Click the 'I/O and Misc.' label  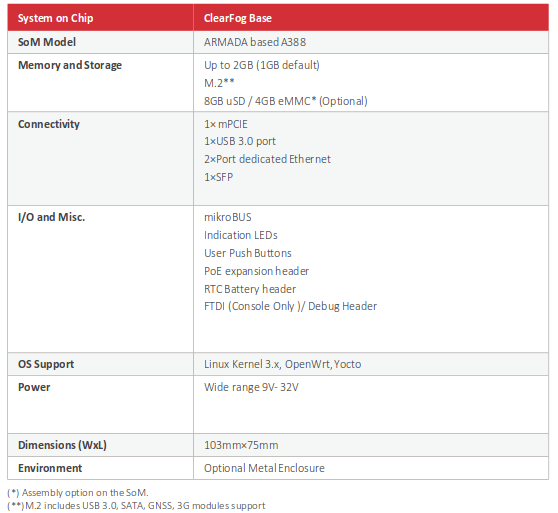[52, 217]
